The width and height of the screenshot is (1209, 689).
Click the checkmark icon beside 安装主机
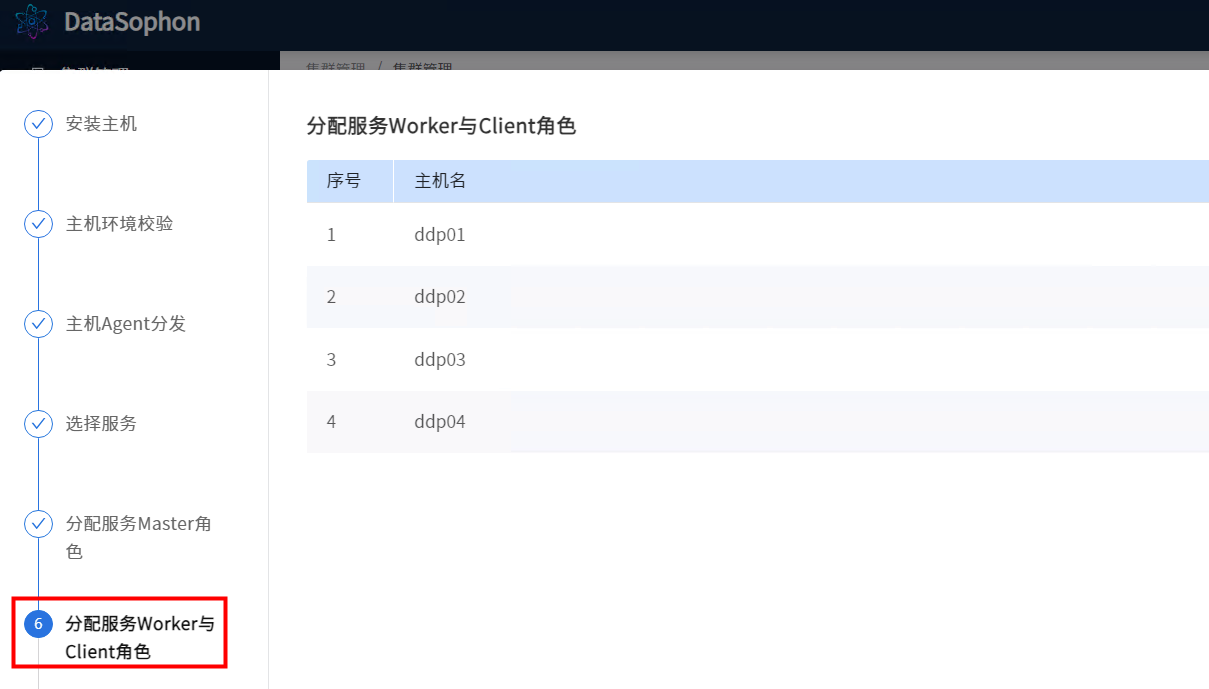pyautogui.click(x=38, y=124)
